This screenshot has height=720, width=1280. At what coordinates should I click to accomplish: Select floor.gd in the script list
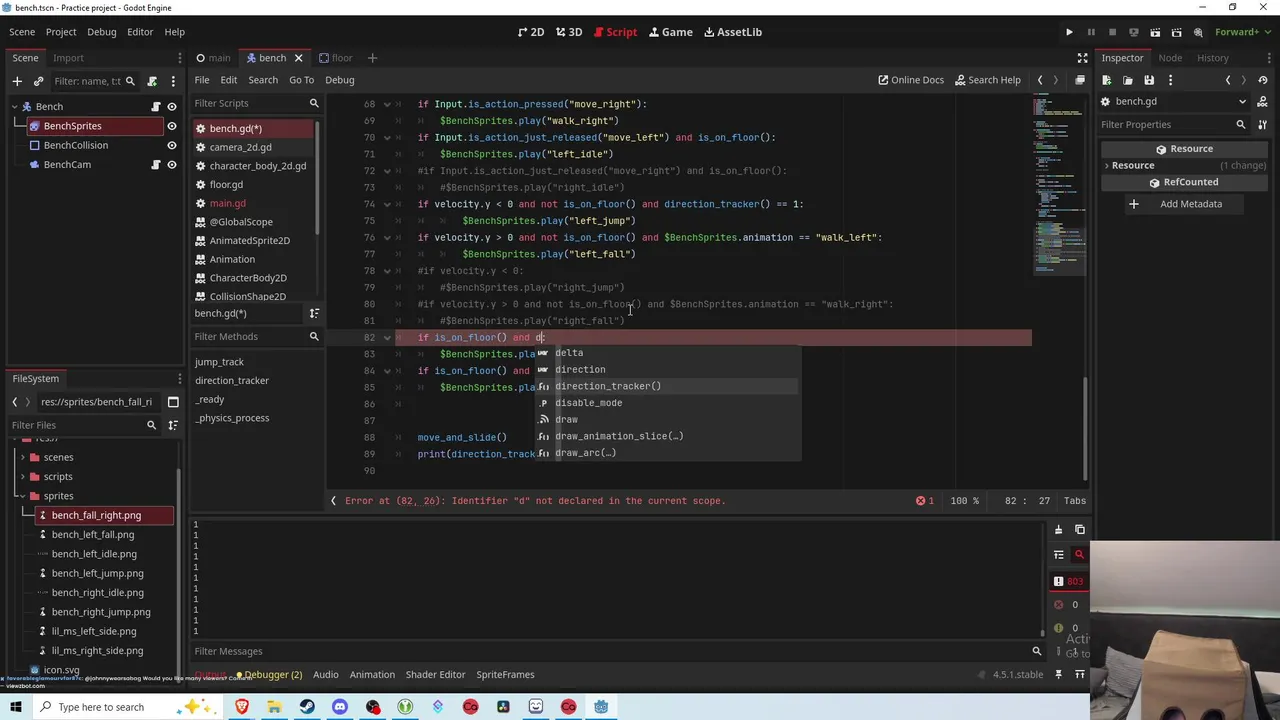tap(226, 184)
